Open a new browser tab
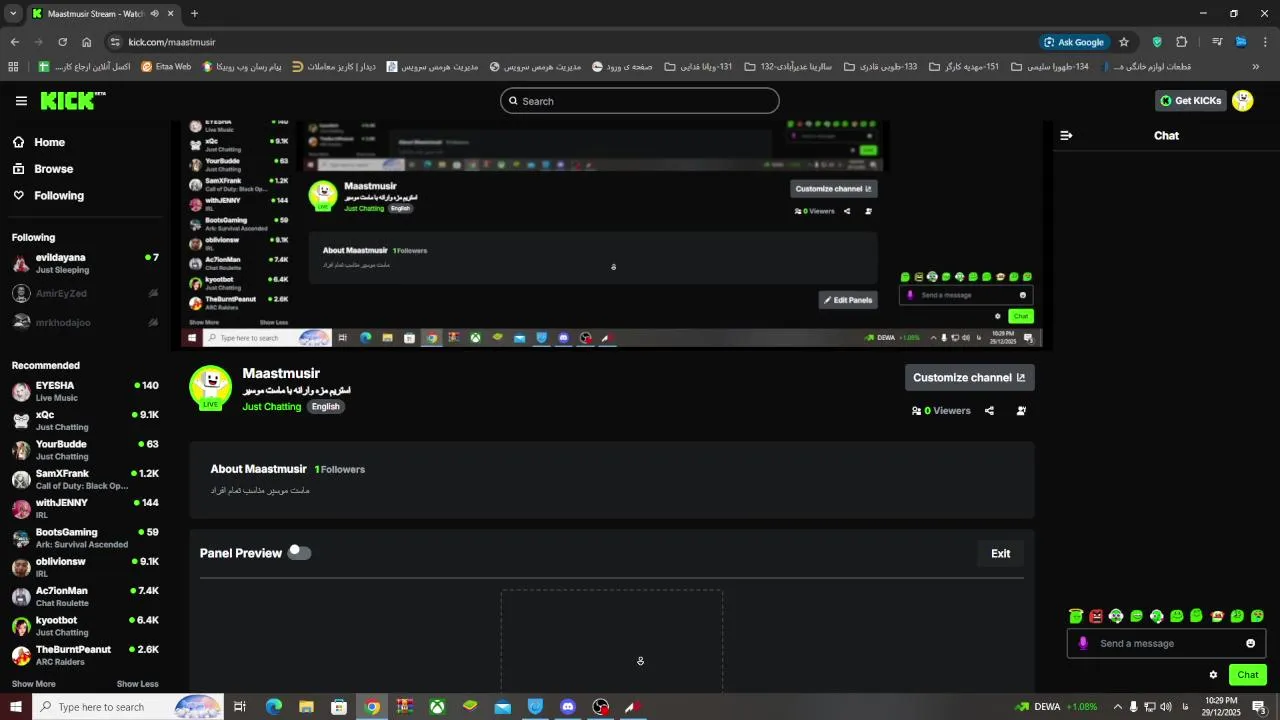 click(194, 14)
